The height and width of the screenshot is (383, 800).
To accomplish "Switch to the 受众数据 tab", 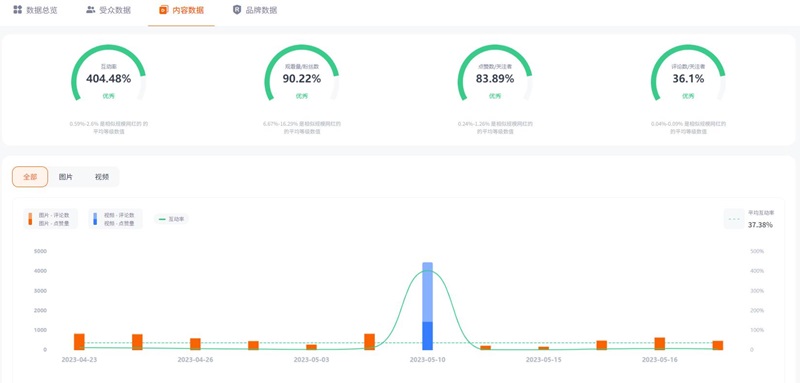I will coord(109,10).
